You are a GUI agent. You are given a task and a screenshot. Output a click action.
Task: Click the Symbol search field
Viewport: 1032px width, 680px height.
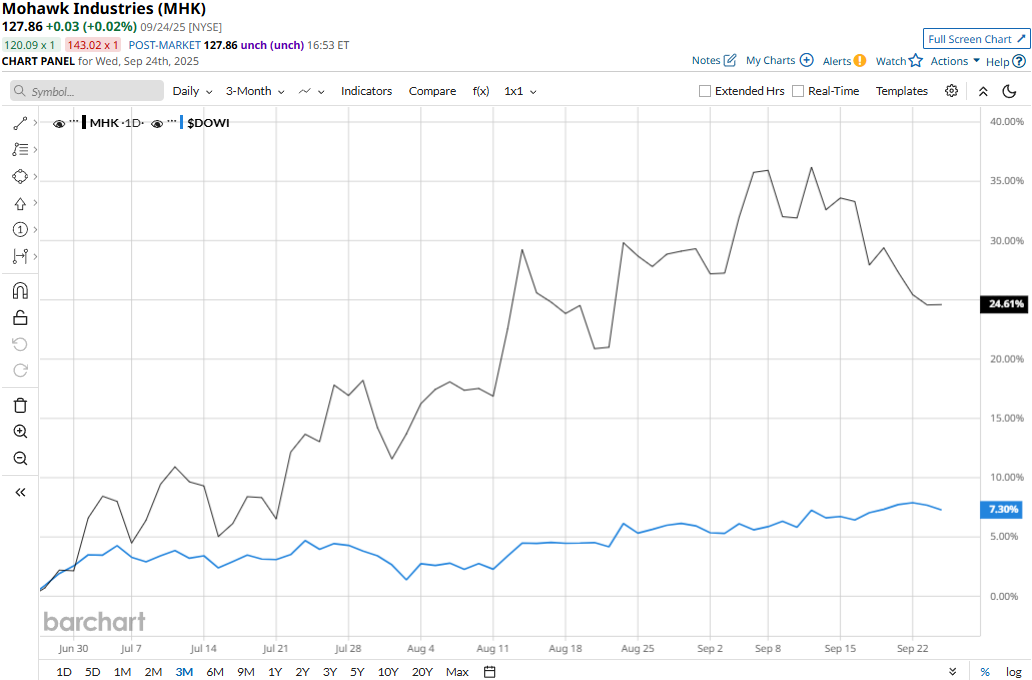click(87, 91)
